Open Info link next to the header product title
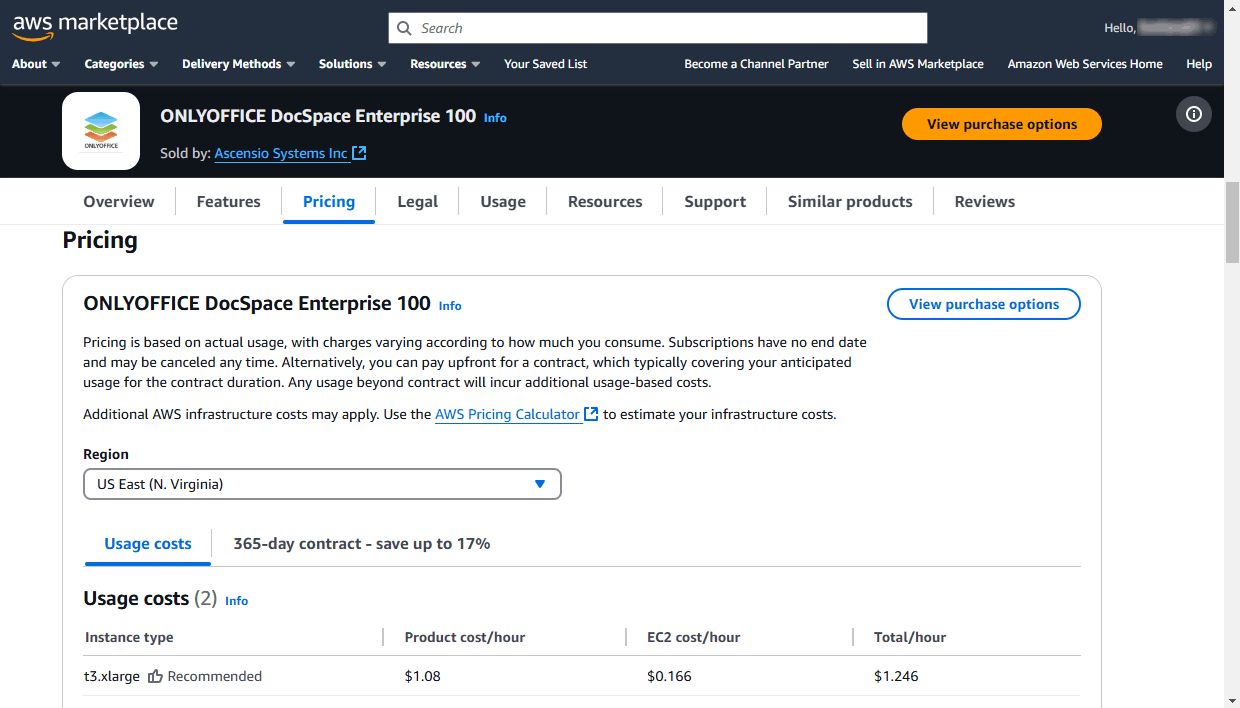This screenshot has width=1240, height=708. [x=495, y=118]
